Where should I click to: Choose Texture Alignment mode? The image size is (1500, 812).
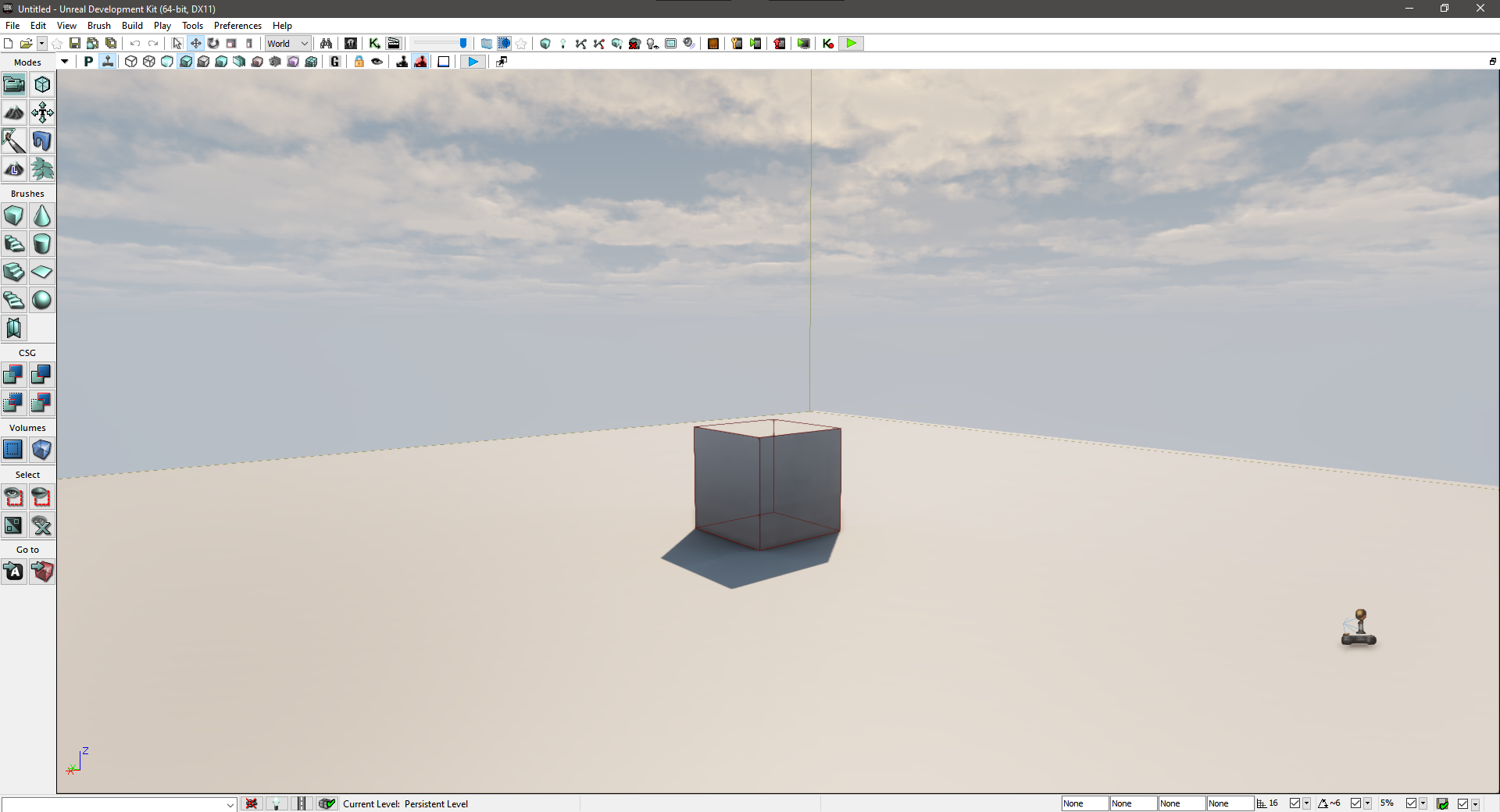(42, 112)
